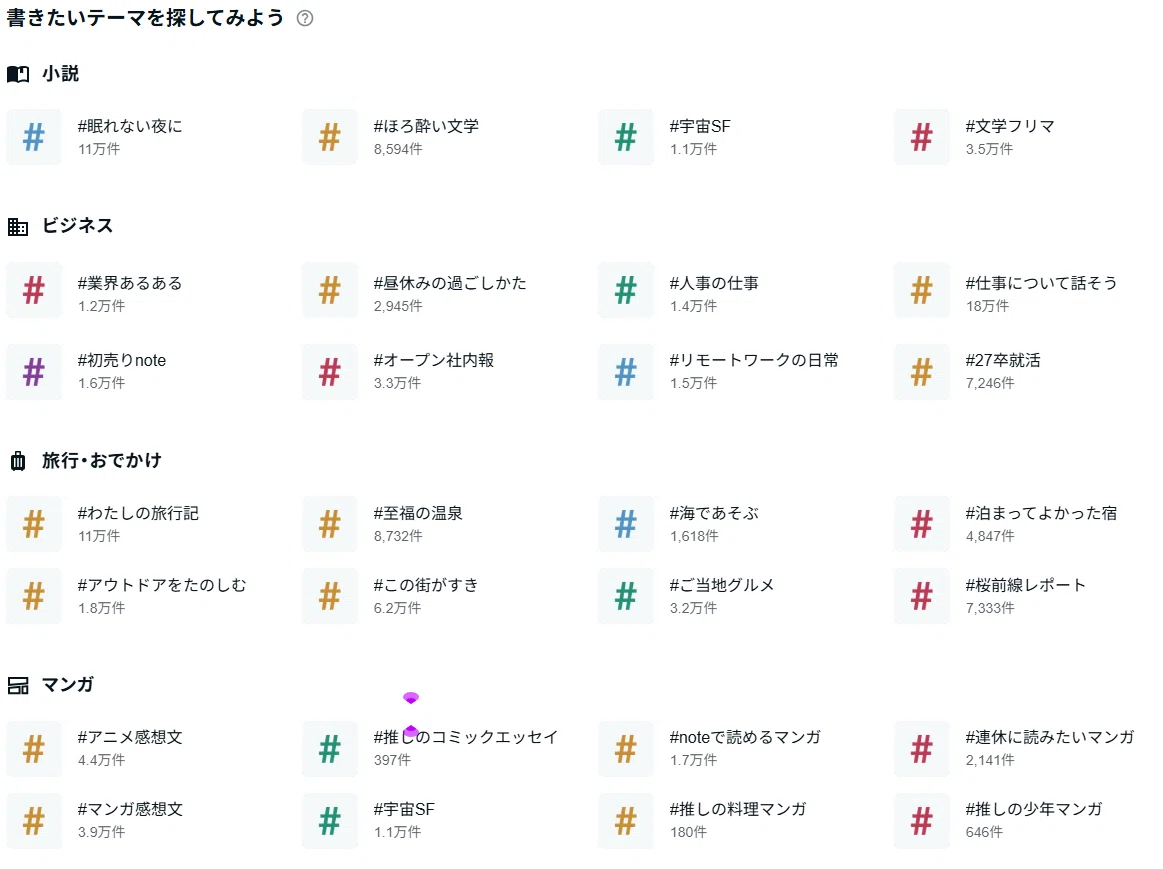Click the マンガ category heading
Image resolution: width=1163 pixels, height=869 pixels.
(x=67, y=684)
